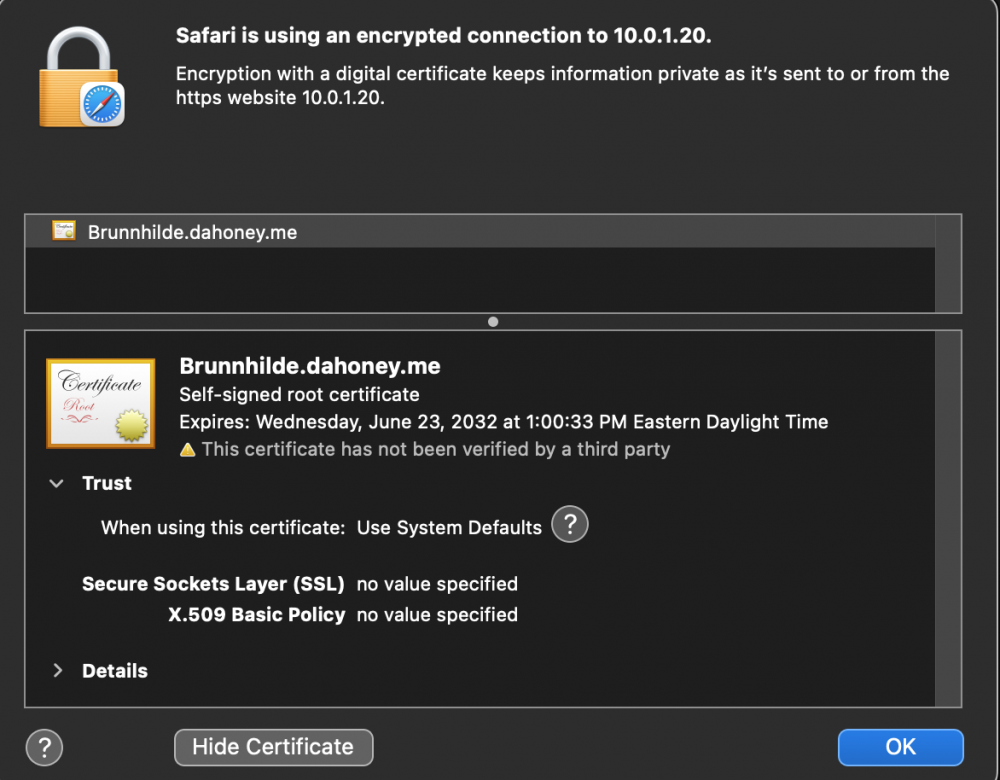The image size is (1000, 780).
Task: Expand the Details section chevron
Action: pyautogui.click(x=57, y=670)
